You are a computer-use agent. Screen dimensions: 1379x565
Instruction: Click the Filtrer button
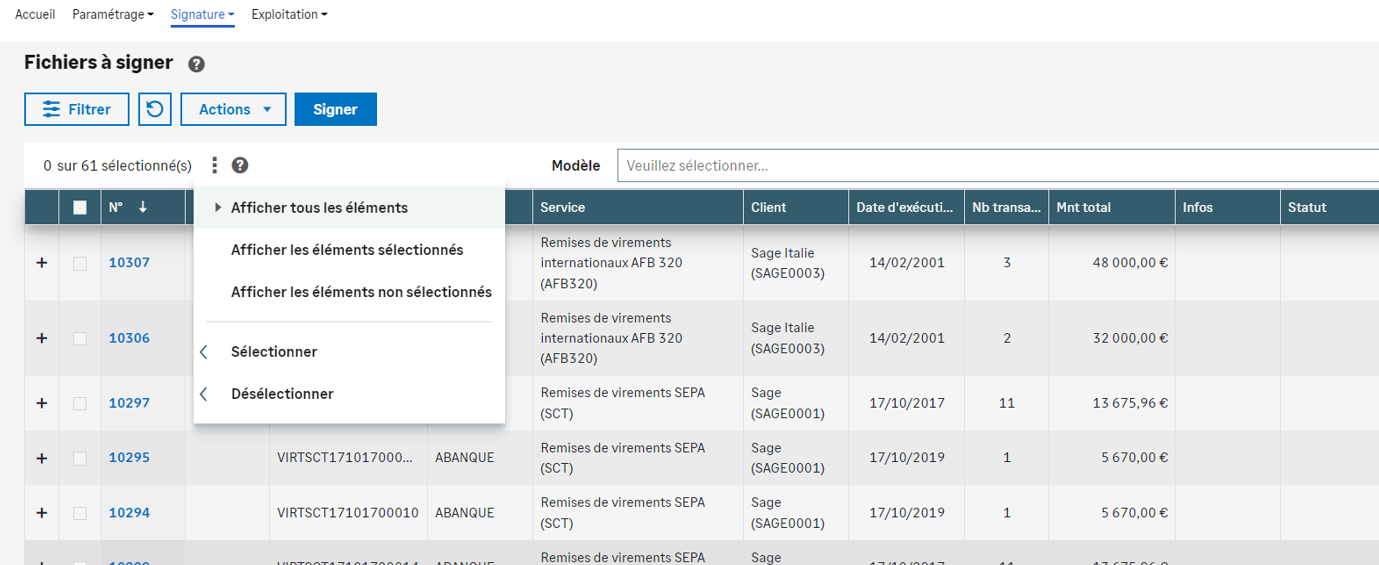[77, 109]
